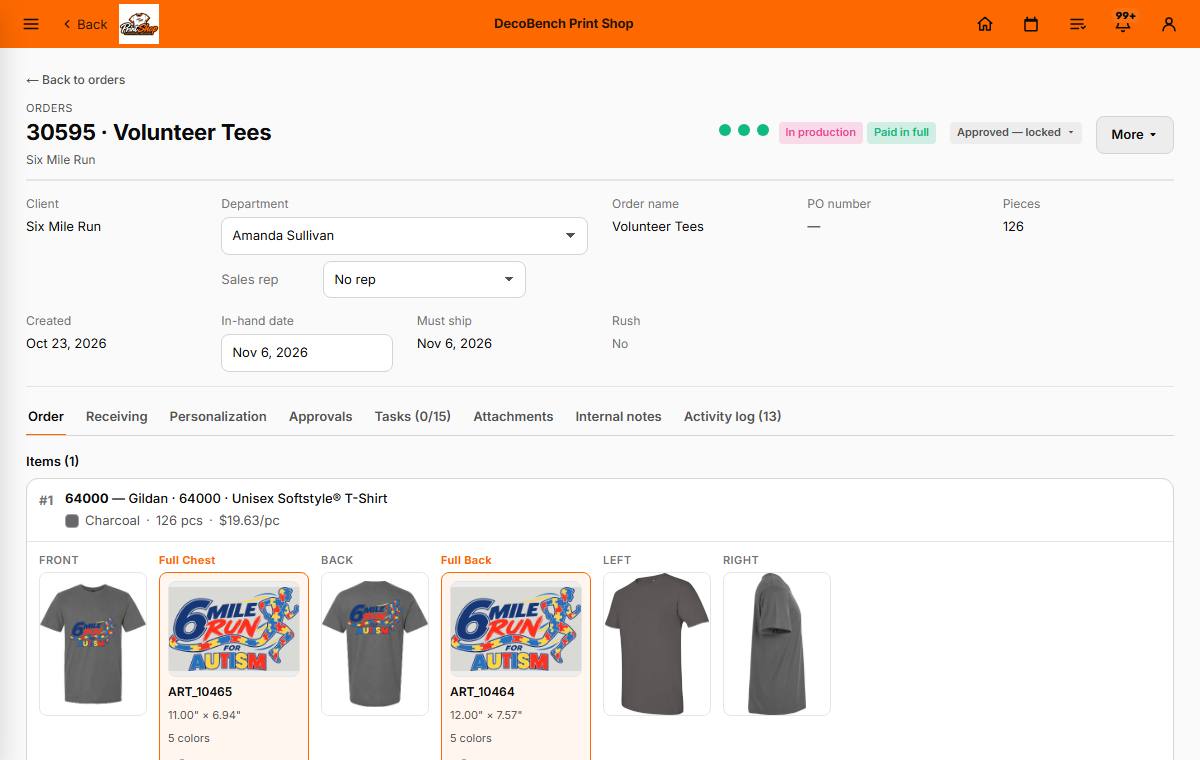Open the Approvals tab
Image resolution: width=1200 pixels, height=760 pixels.
(320, 416)
